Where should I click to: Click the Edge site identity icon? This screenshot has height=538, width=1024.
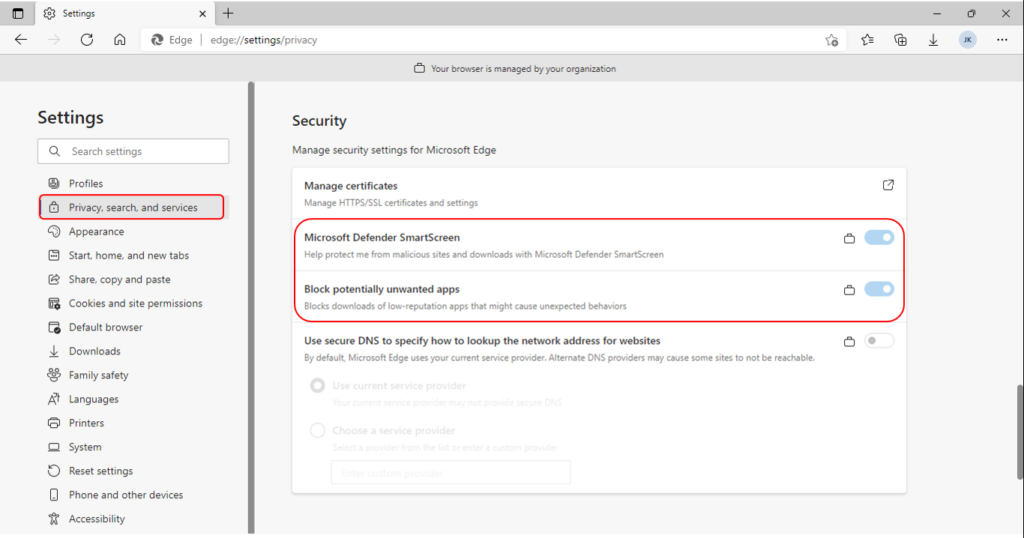[157, 40]
